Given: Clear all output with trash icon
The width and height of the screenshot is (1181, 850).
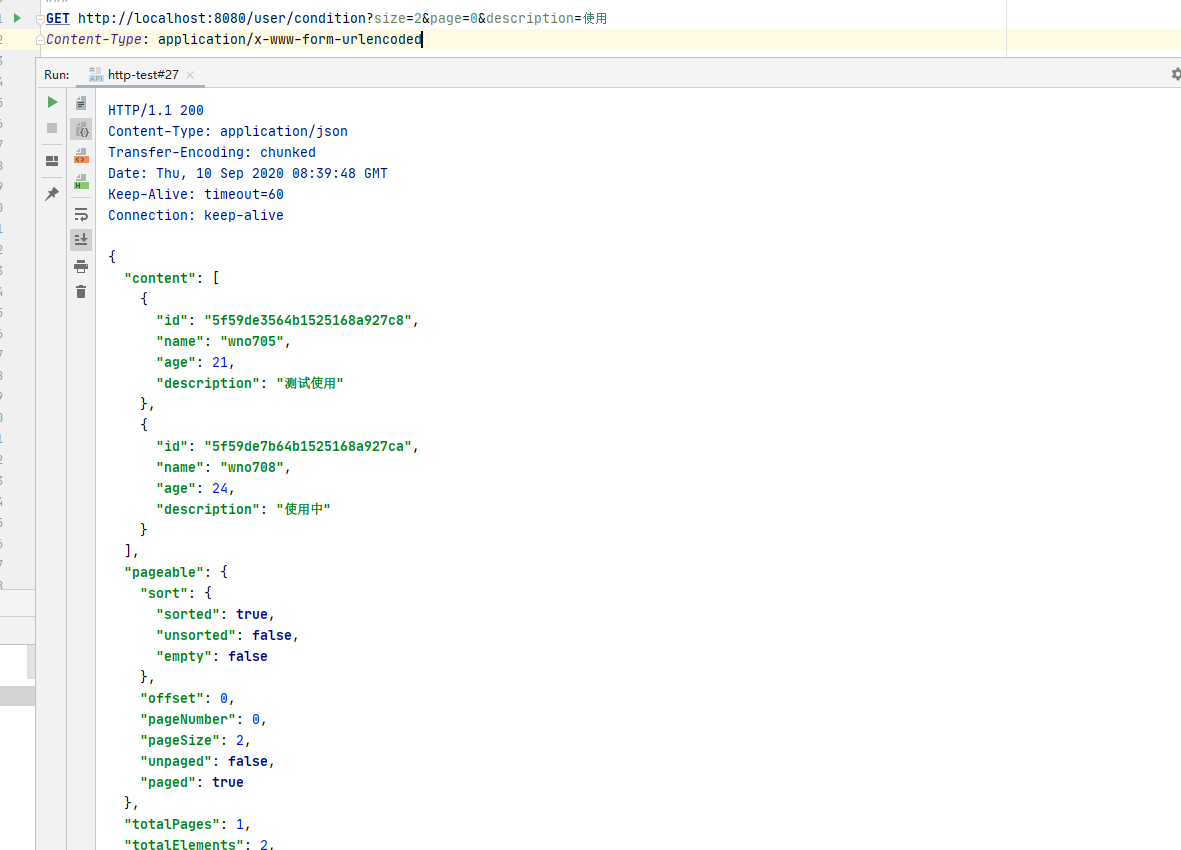Looking at the screenshot, I should click(81, 292).
